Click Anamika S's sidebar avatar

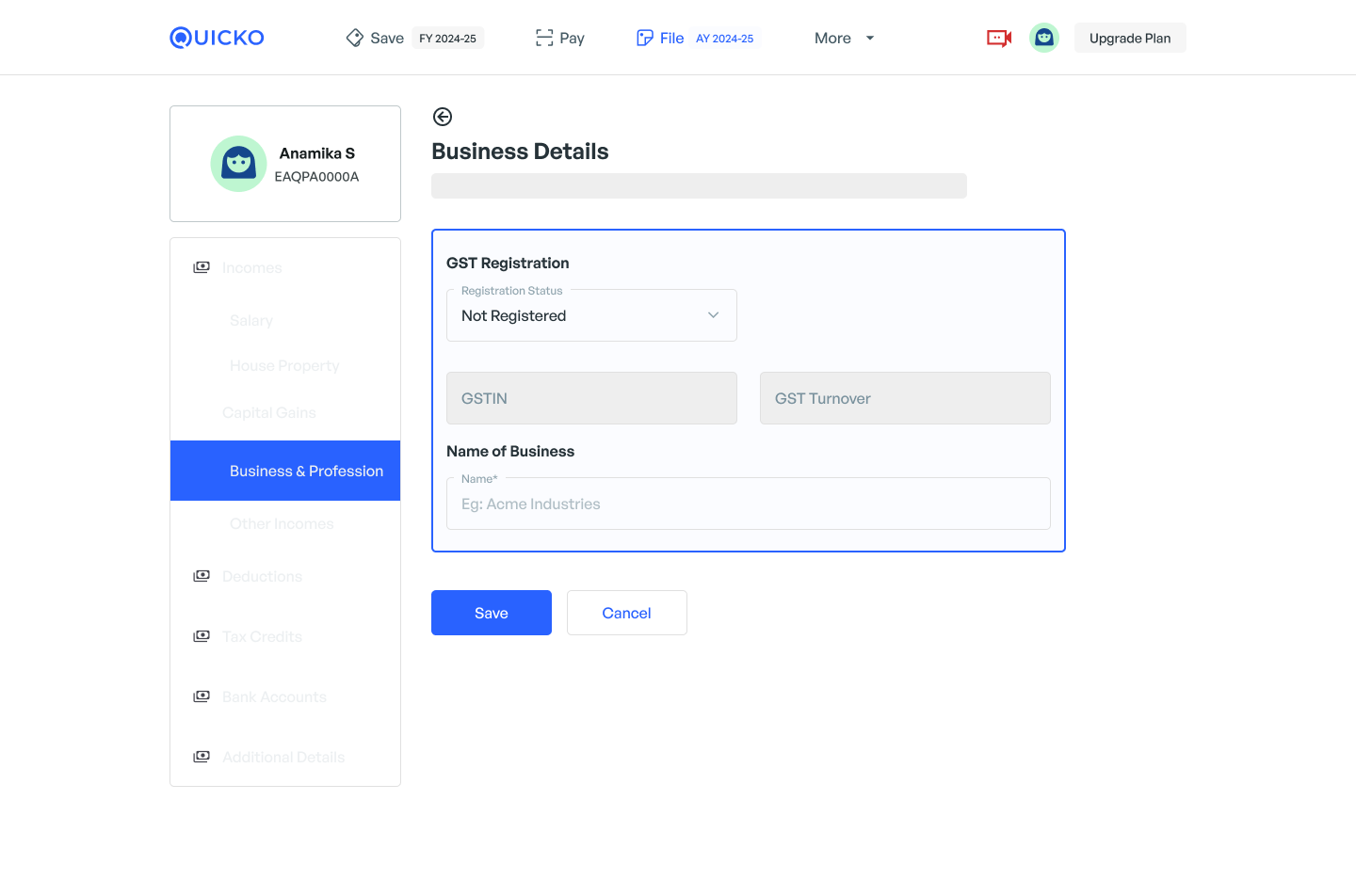pos(238,164)
